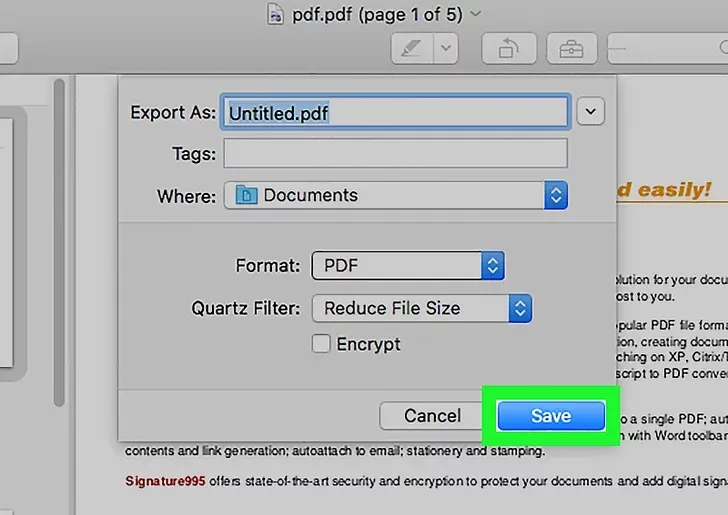
Task: Click the Signature995 red link text
Action: (x=165, y=481)
